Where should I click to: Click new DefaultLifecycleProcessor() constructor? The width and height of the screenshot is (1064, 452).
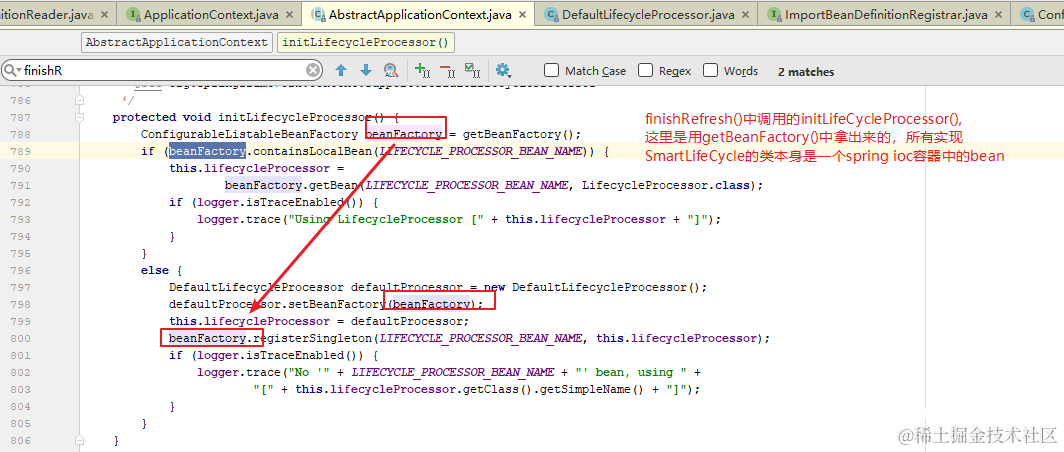590,287
